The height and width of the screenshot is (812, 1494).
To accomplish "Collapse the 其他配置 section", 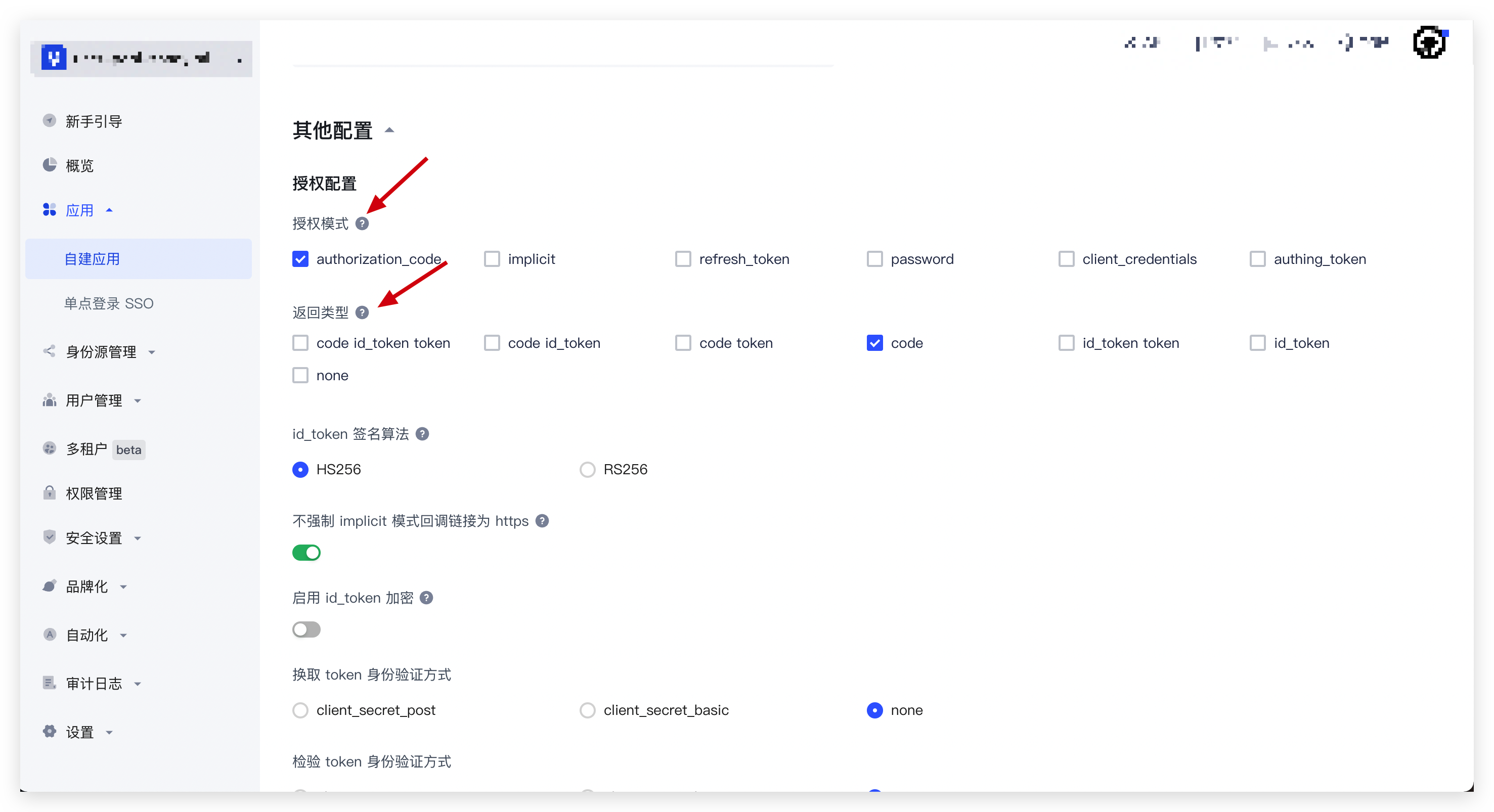I will [389, 129].
